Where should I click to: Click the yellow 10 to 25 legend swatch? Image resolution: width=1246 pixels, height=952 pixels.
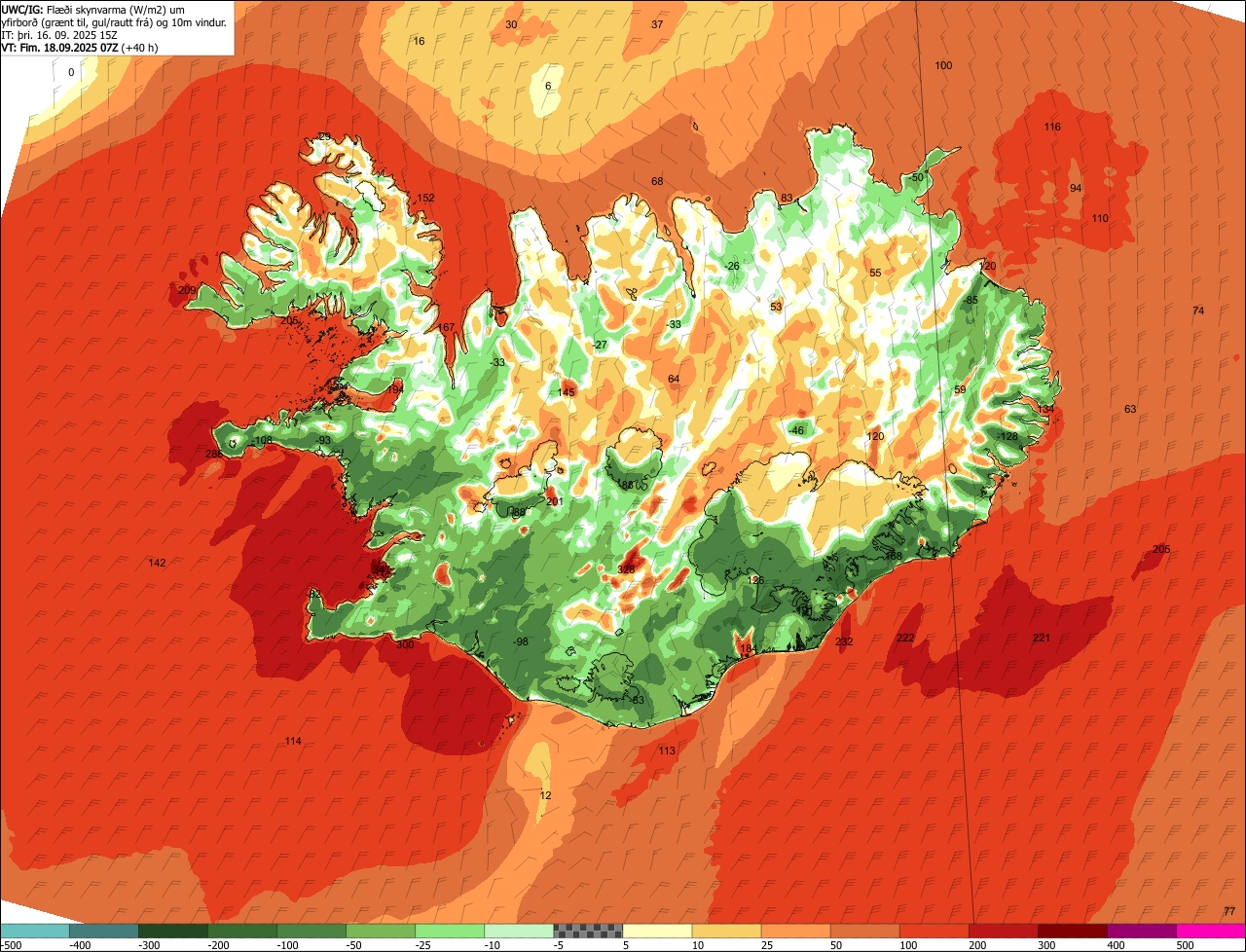coord(726,931)
